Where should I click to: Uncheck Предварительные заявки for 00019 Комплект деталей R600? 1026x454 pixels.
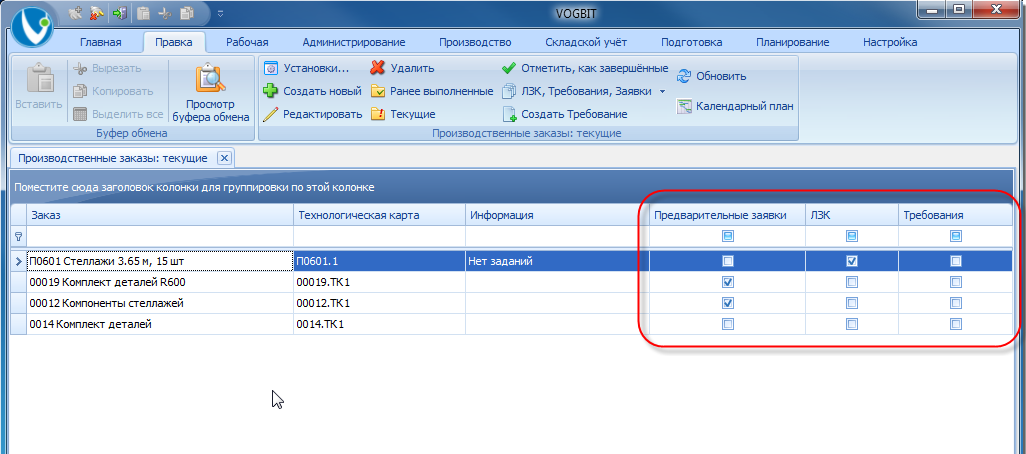tap(727, 282)
